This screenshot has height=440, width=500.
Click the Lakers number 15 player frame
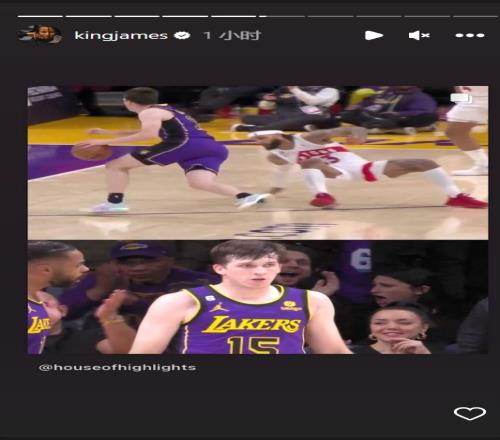[258, 297]
